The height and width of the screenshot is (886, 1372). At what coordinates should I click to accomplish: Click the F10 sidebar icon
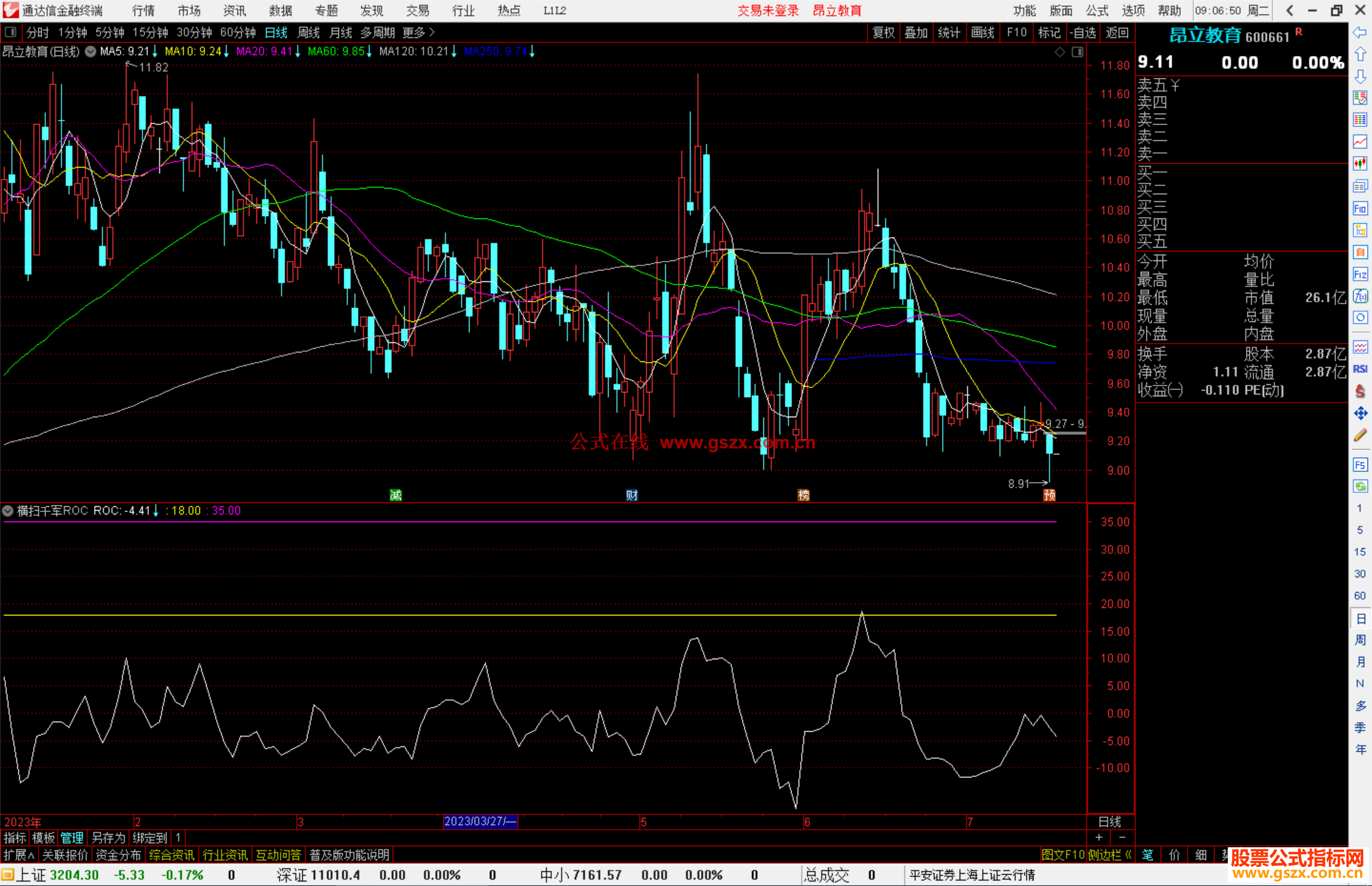coord(1360,209)
